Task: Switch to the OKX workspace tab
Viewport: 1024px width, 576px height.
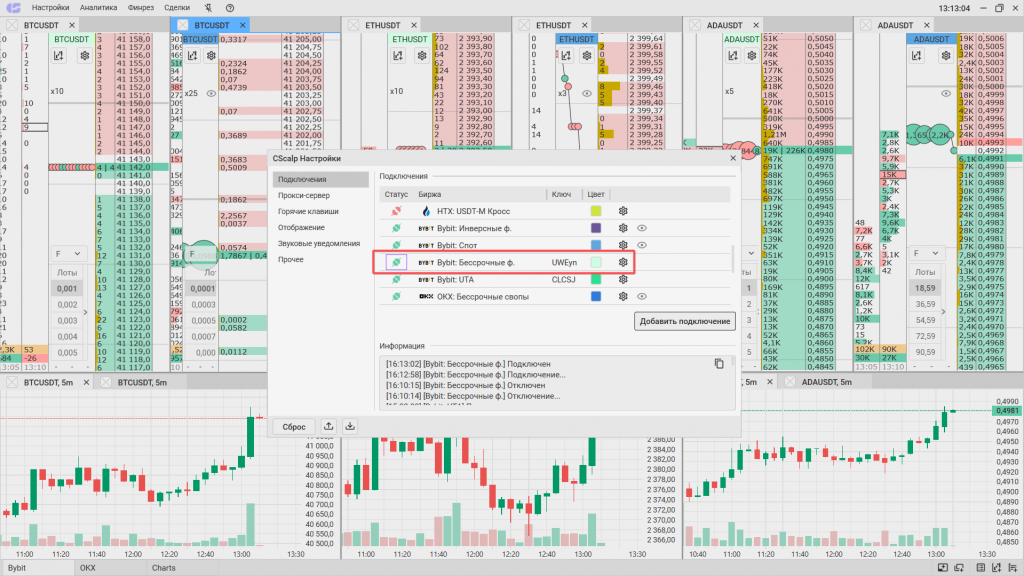Action: [x=89, y=568]
